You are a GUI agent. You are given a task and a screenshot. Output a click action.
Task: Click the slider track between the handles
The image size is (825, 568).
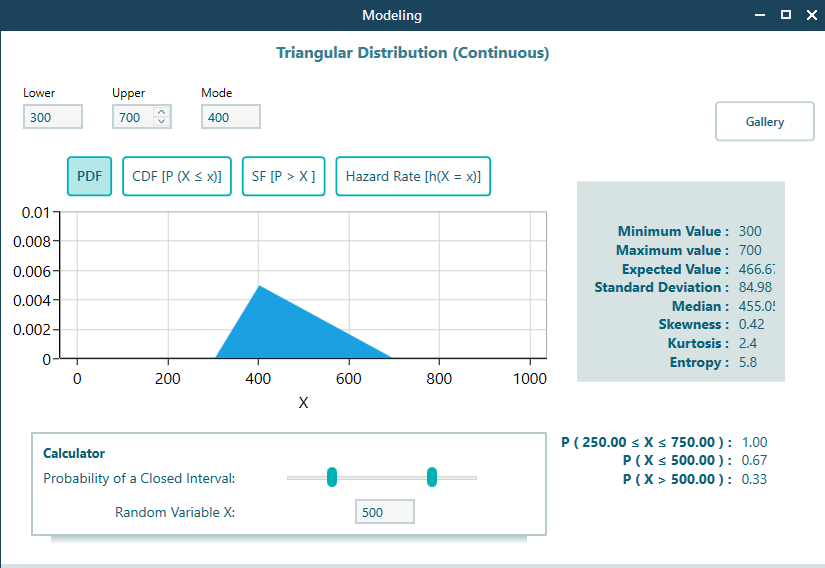382,478
